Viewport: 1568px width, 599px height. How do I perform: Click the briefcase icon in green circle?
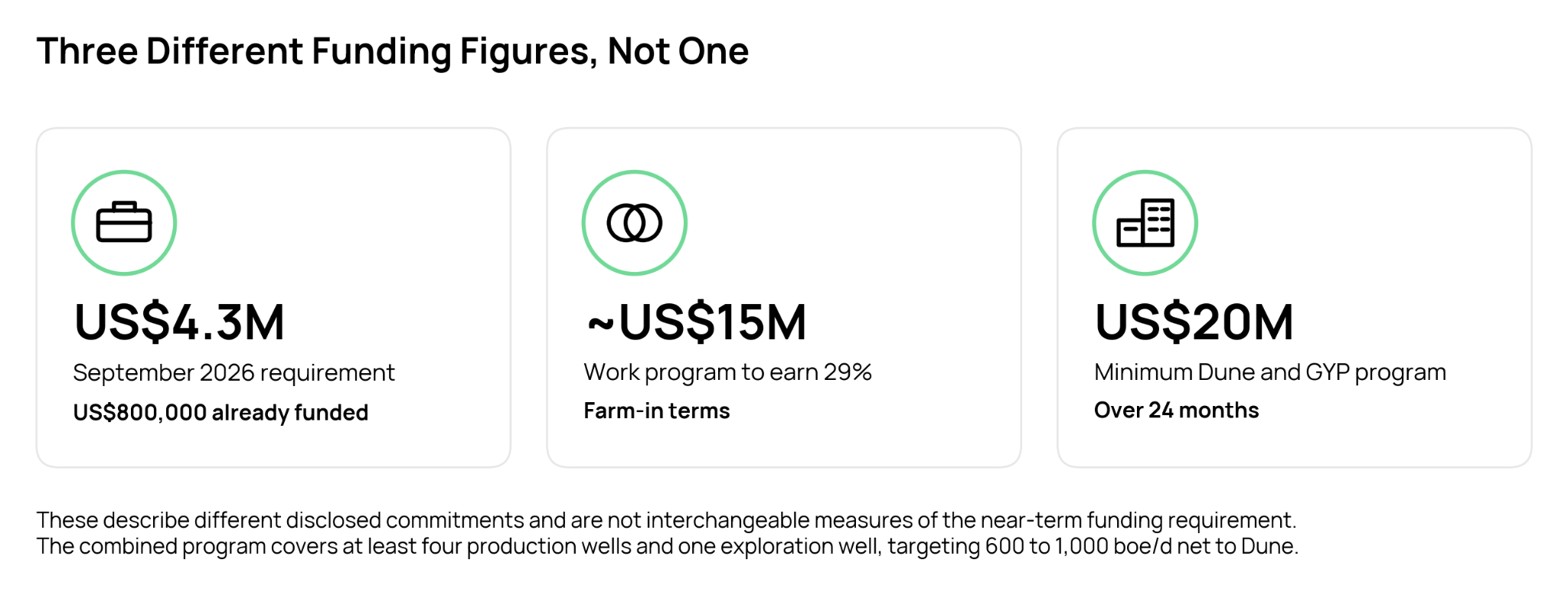tap(124, 223)
